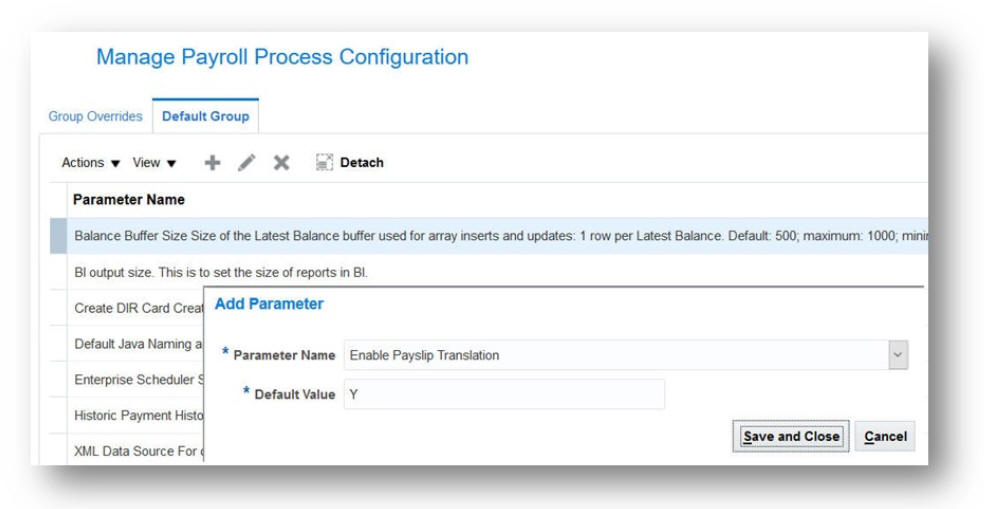The image size is (984, 509).
Task: Select the Default Group tab
Action: [x=205, y=116]
